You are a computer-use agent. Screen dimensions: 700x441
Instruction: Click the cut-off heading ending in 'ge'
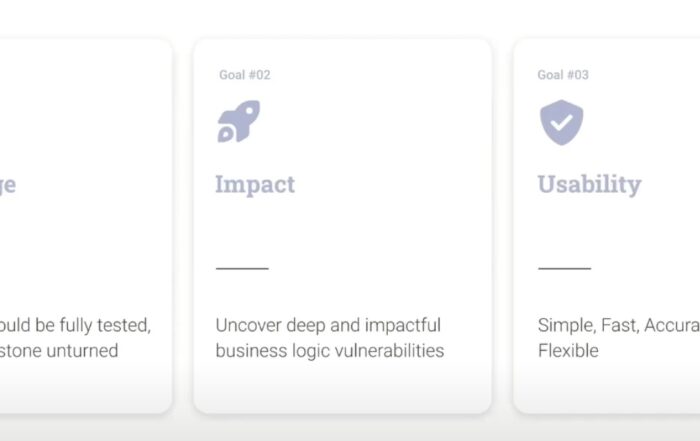[x=8, y=185]
